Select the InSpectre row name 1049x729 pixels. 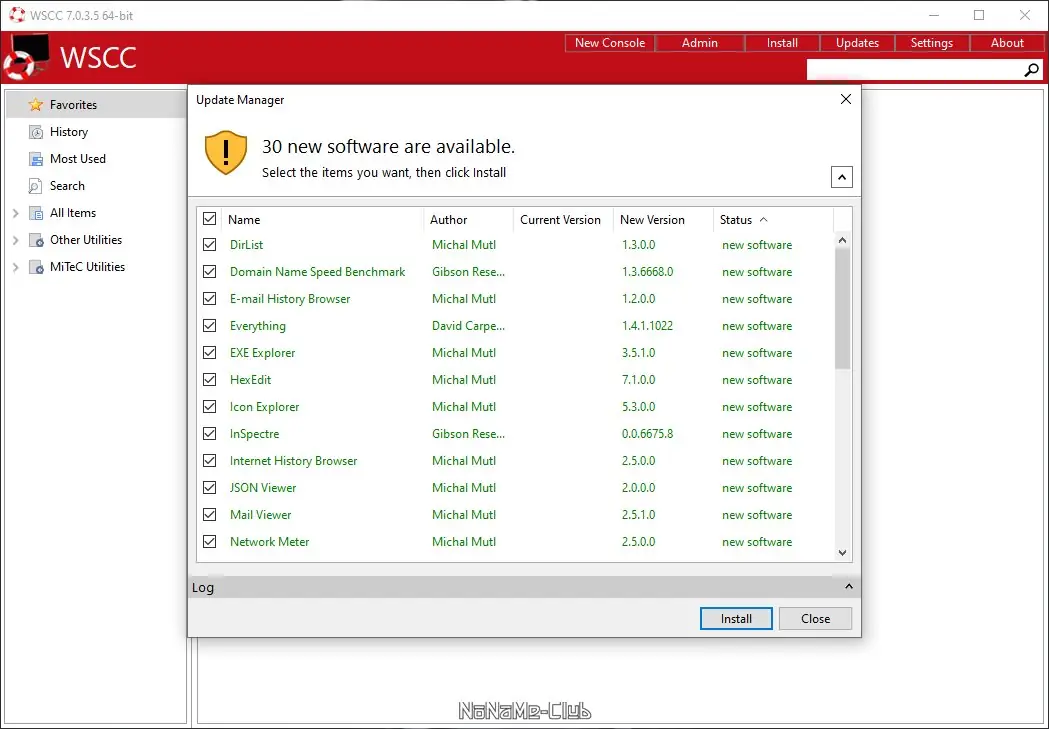[x=254, y=433]
